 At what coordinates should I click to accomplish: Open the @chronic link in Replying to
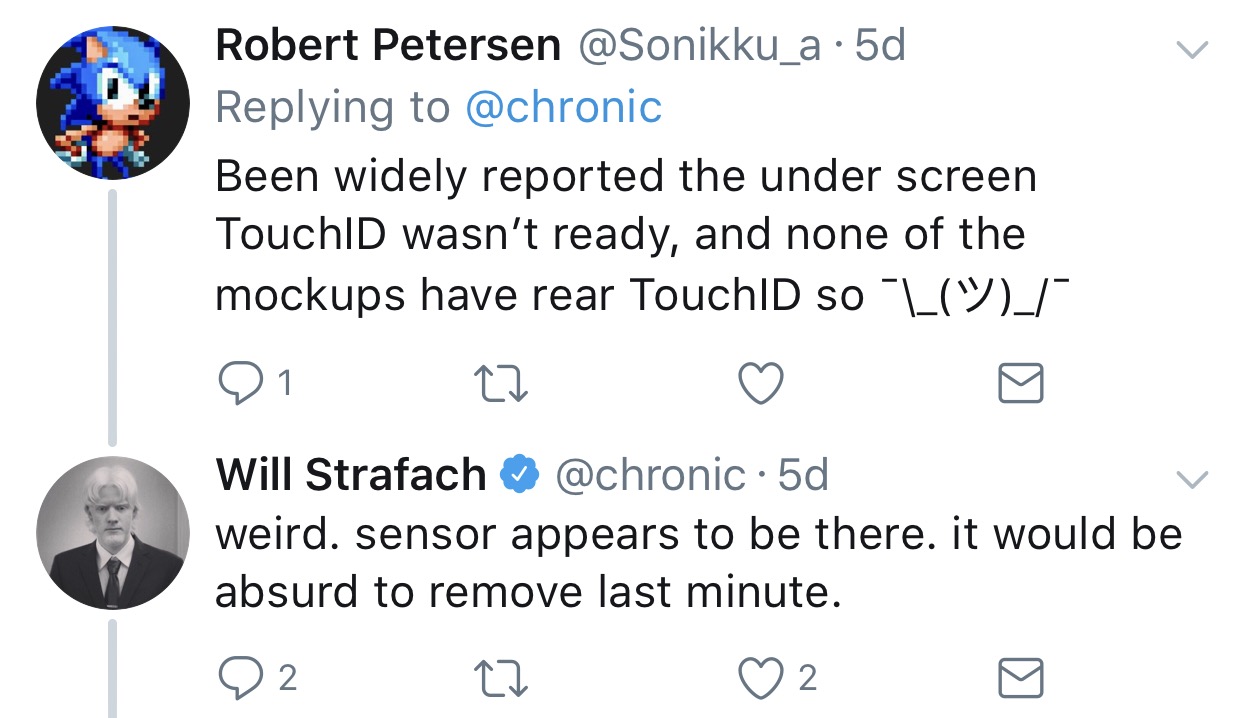[563, 107]
